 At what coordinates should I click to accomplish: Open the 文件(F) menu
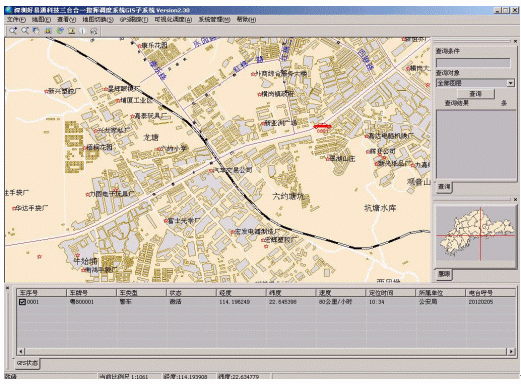tap(16, 20)
